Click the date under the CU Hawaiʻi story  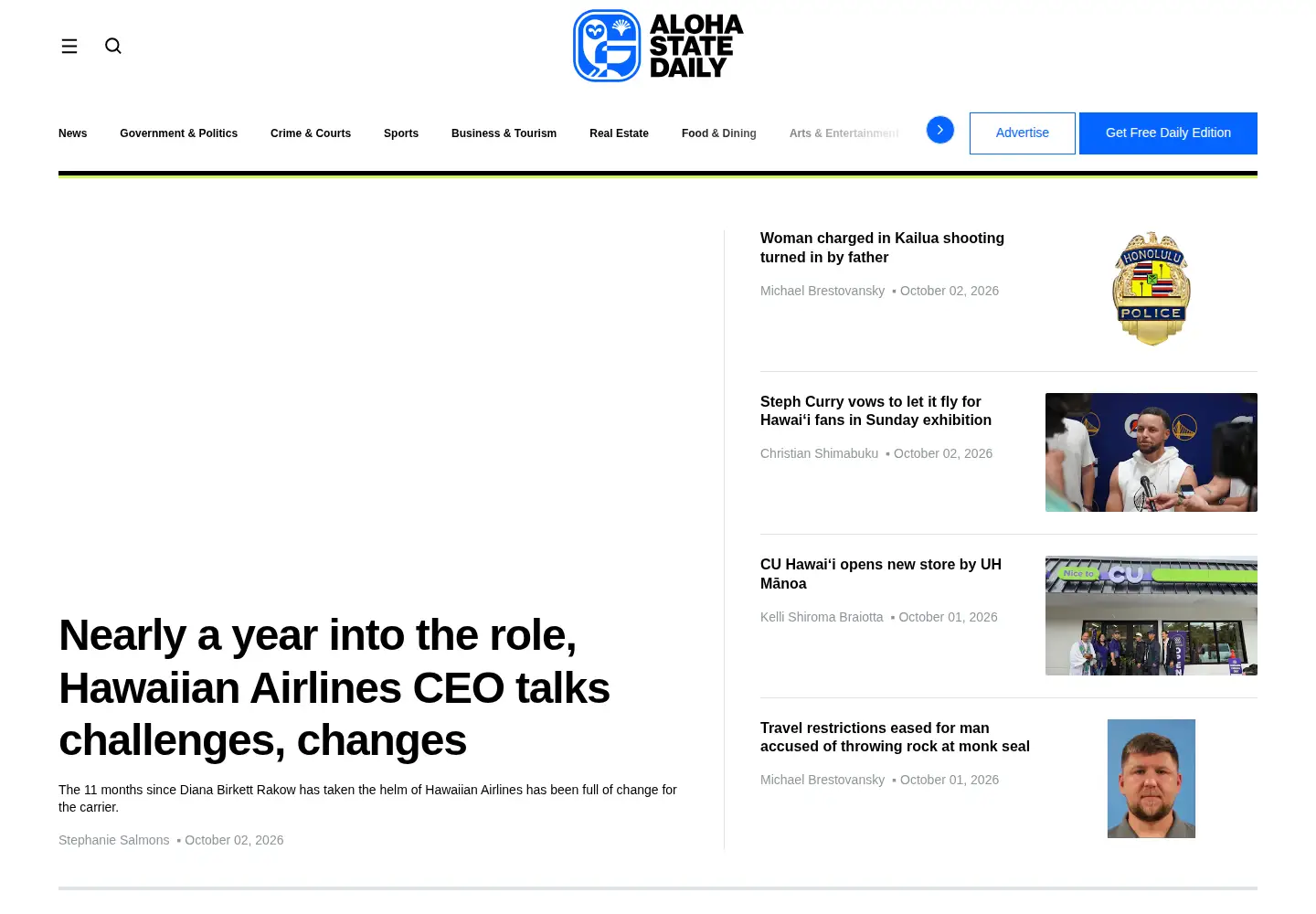pos(948,617)
